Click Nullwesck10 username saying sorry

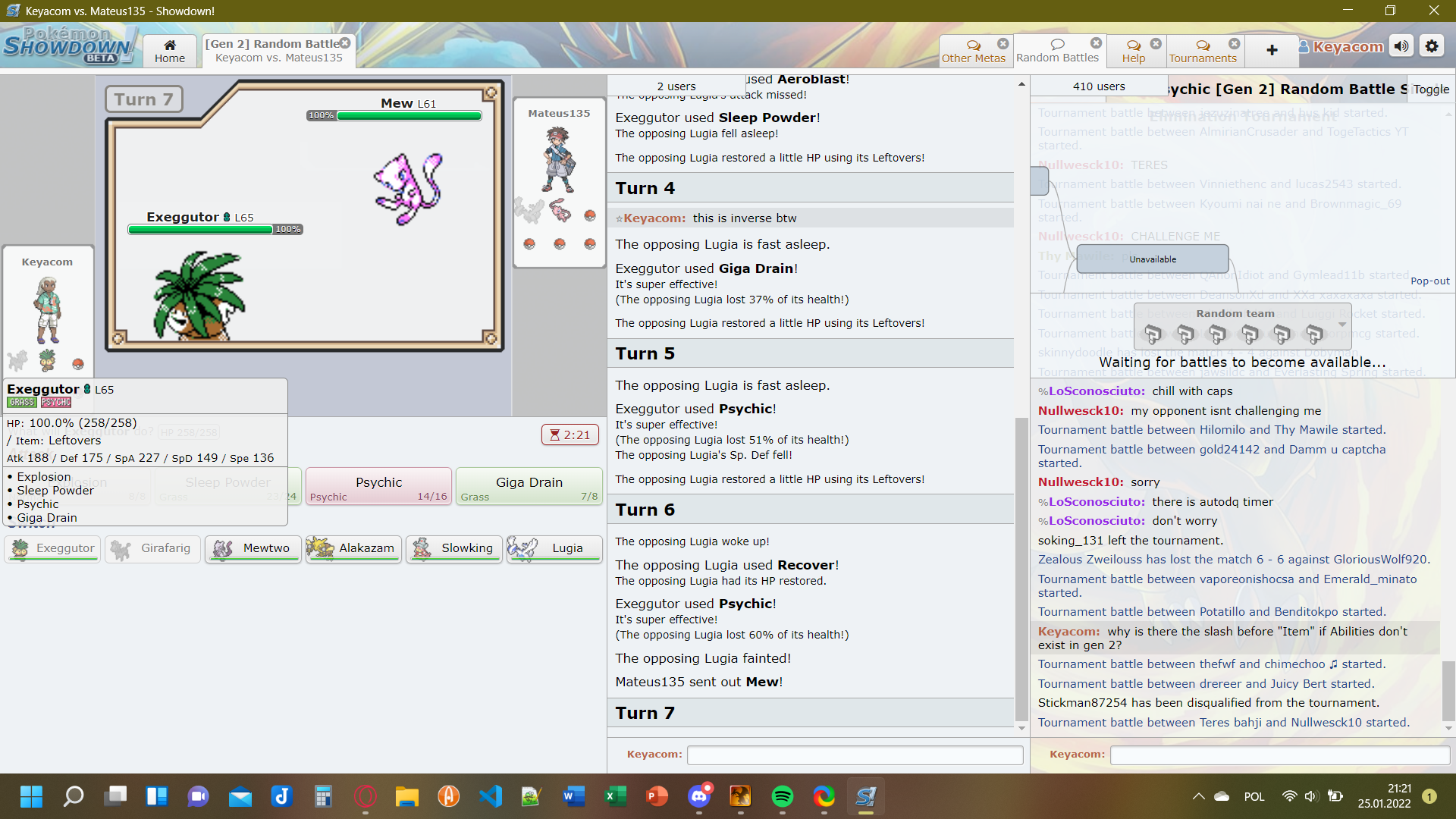(x=1081, y=482)
